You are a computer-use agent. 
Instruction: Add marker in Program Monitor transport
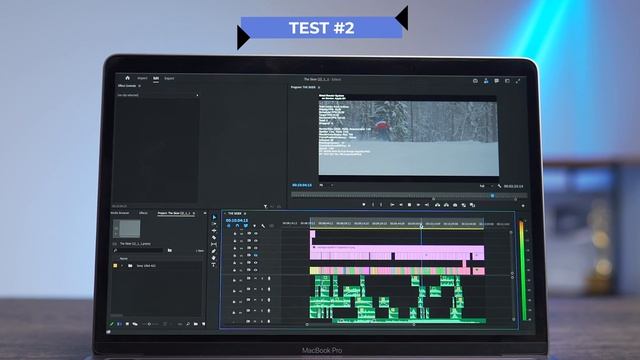coord(364,204)
